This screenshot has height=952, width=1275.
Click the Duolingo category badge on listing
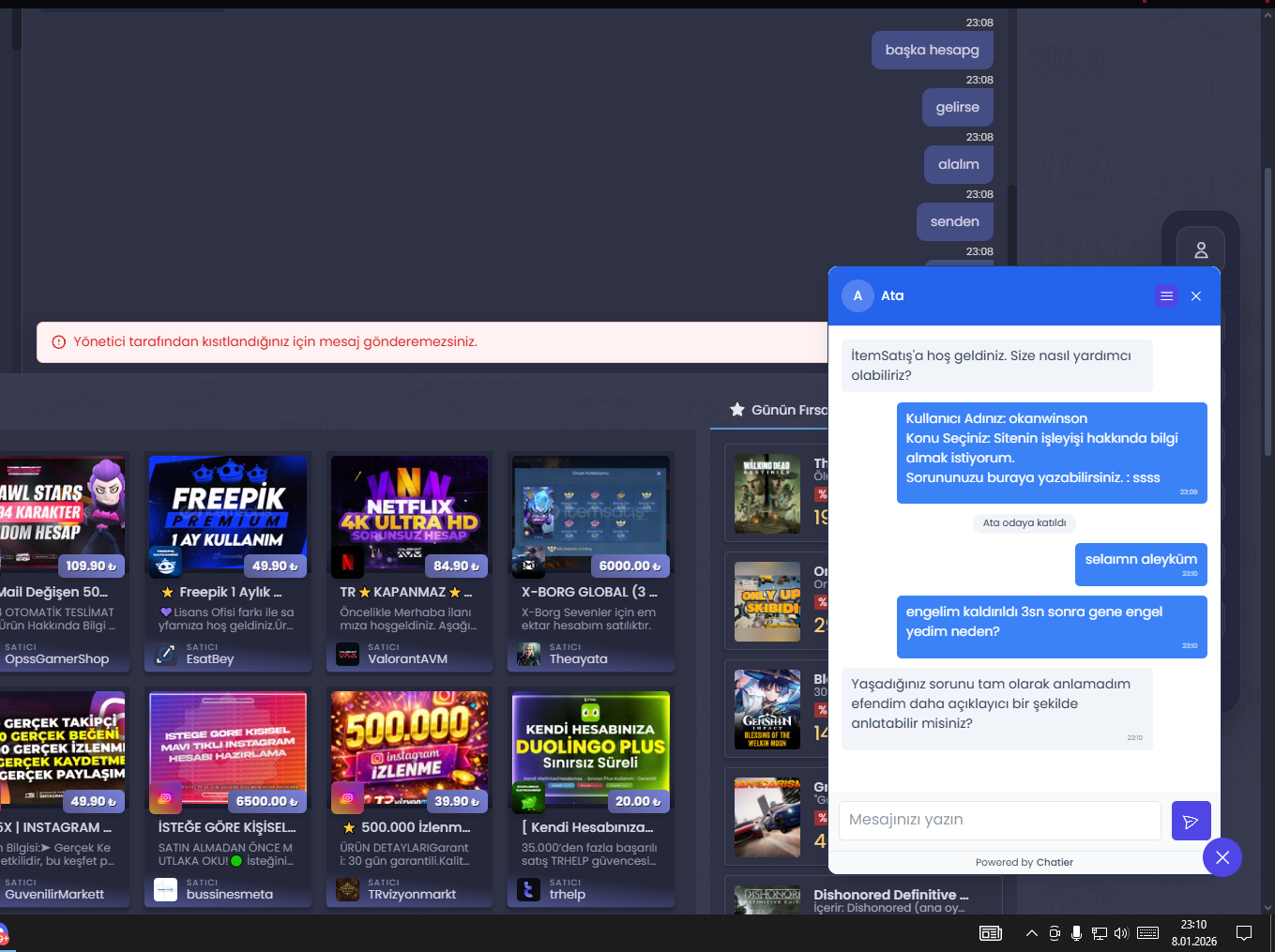tap(529, 797)
